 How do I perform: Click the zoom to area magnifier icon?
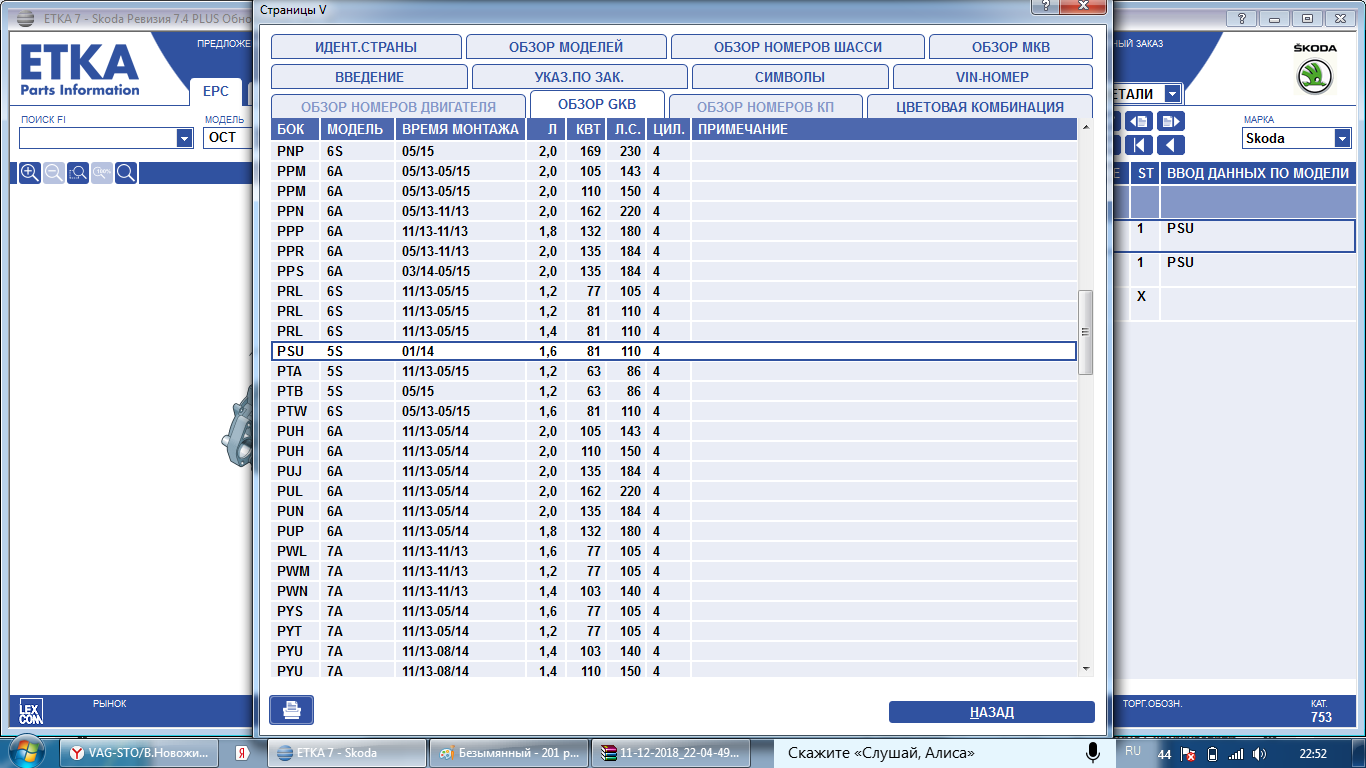[x=78, y=173]
